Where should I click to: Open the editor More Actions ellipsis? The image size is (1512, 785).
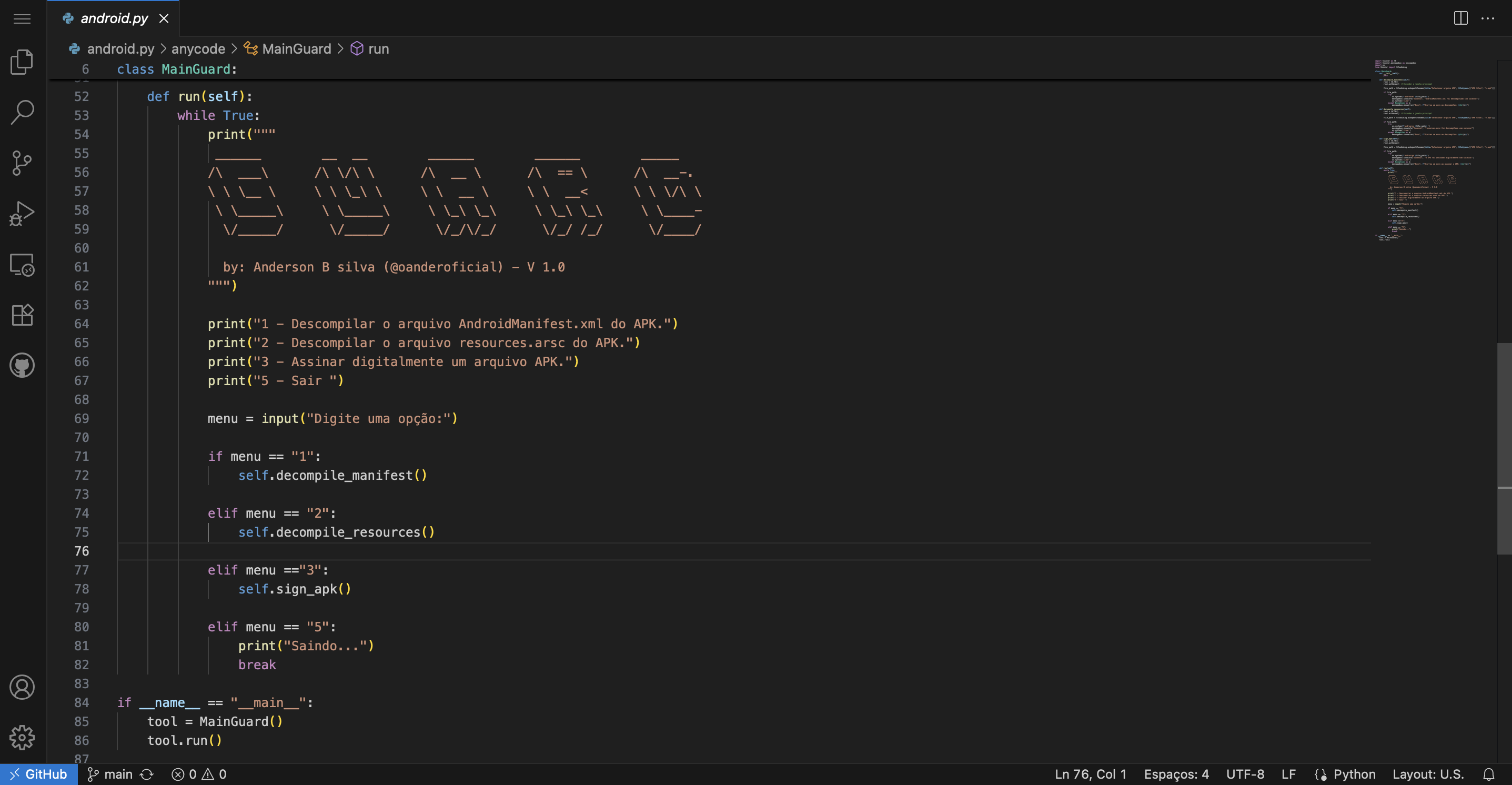[1487, 18]
